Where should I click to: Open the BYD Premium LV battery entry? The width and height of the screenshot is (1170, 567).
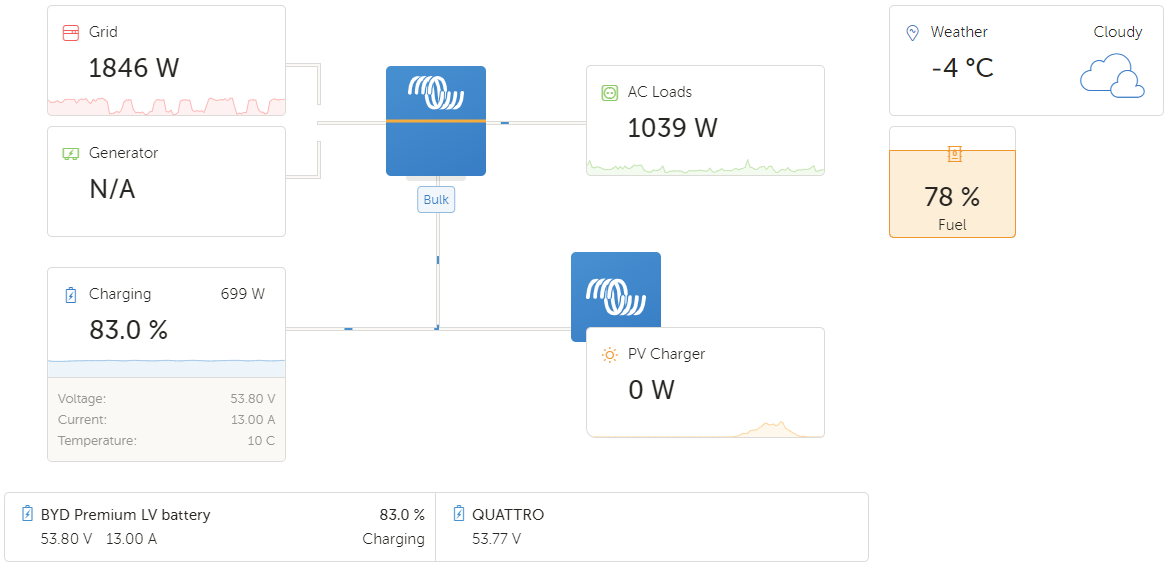(x=220, y=527)
